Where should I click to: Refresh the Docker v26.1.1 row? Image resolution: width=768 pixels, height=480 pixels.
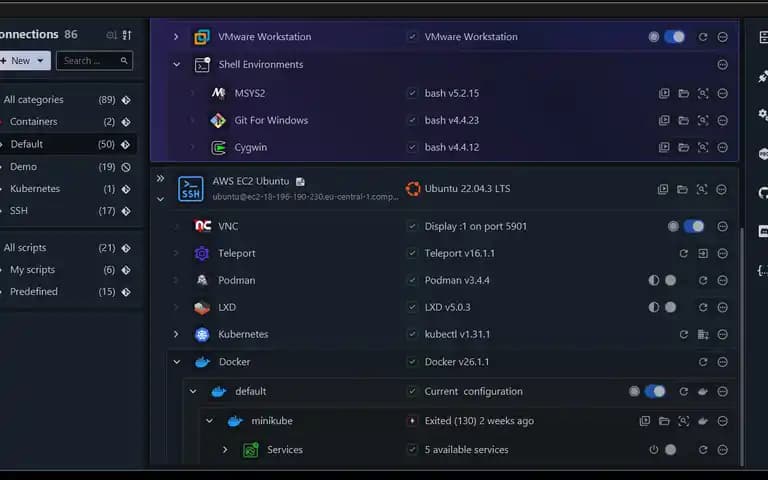703,361
